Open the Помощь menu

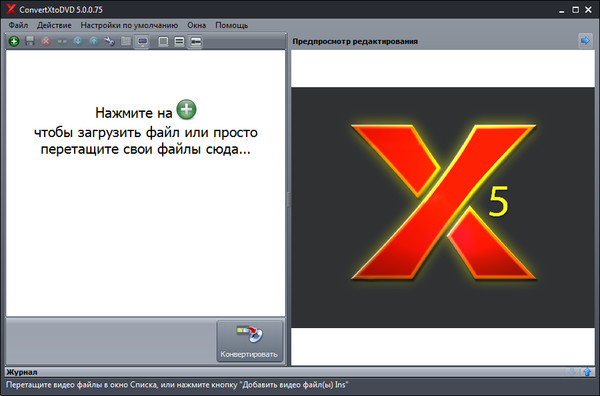tap(232, 25)
